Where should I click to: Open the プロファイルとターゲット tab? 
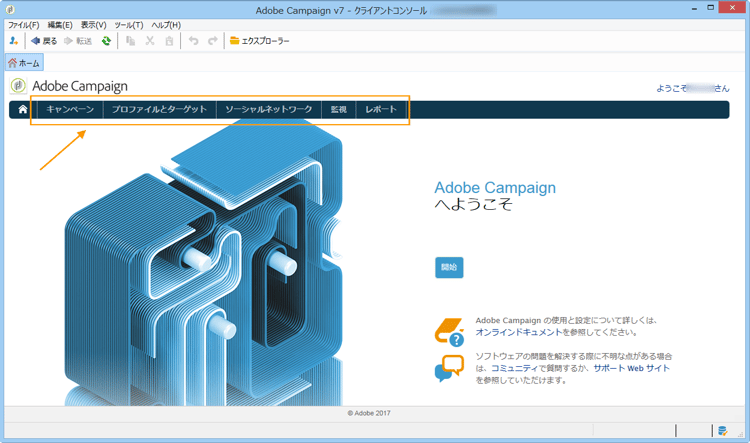[x=159, y=110]
